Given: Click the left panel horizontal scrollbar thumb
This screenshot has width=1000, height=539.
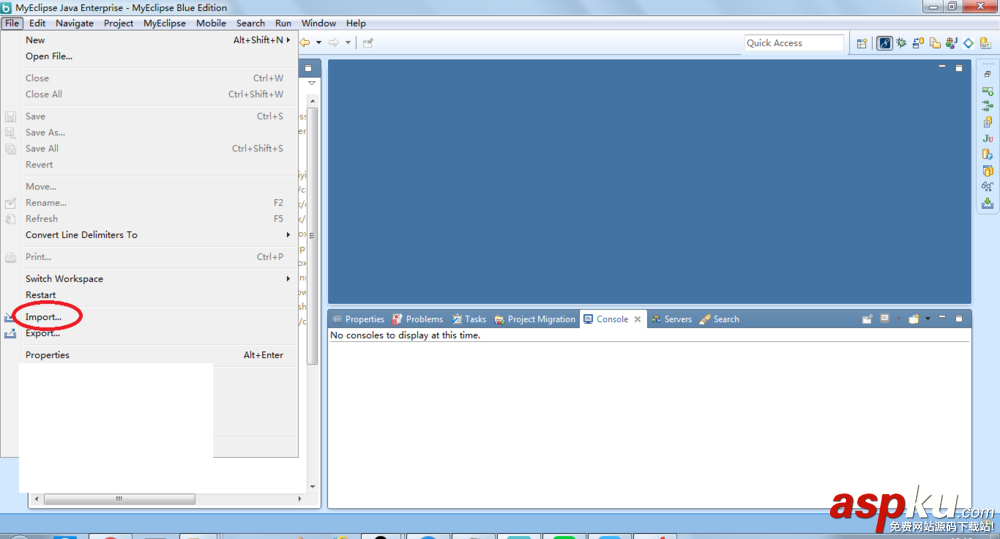Looking at the screenshot, I should tap(119, 499).
